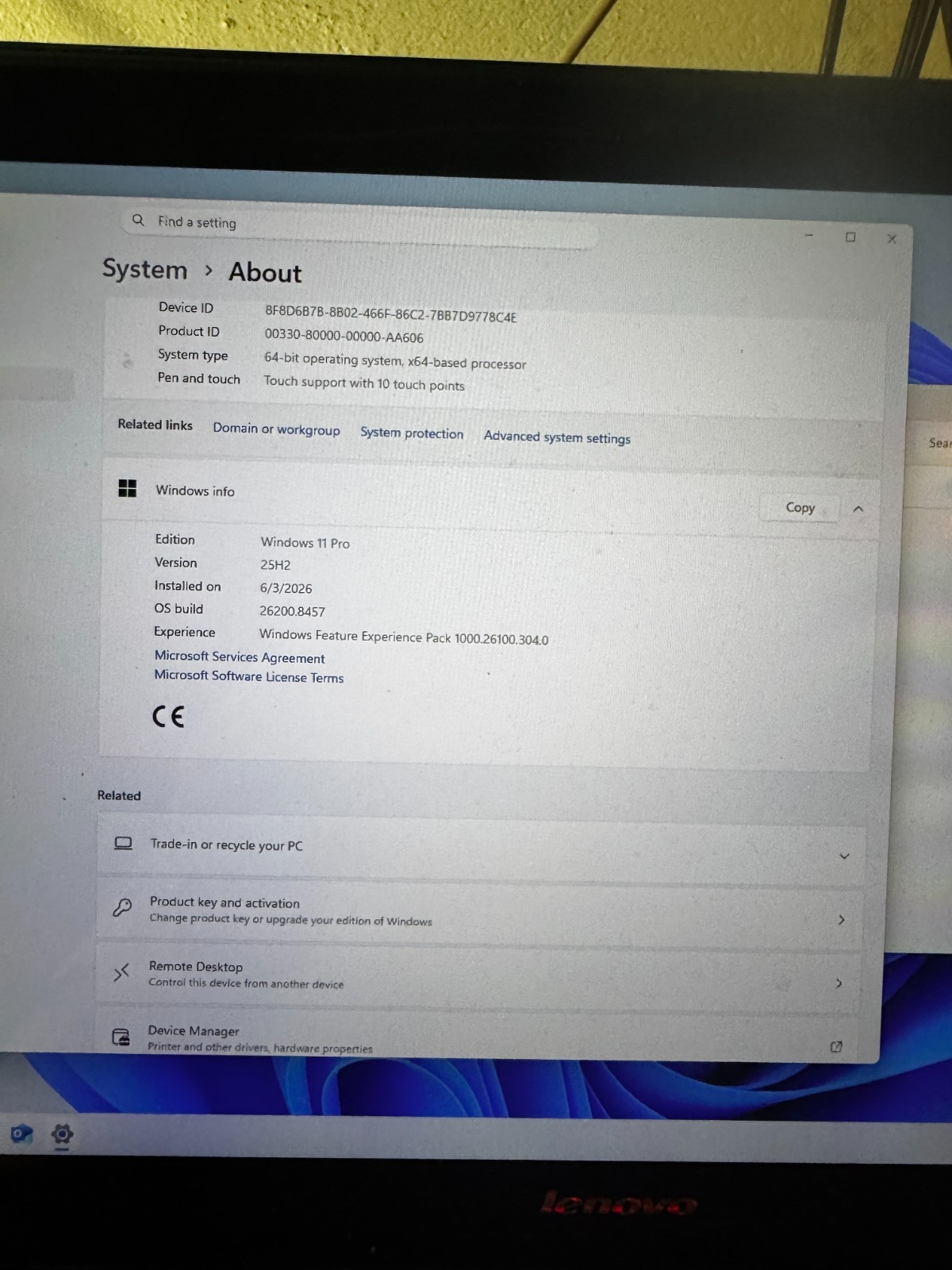Click the search magnifier icon
Screen dimensions: 952x1270
138,220
